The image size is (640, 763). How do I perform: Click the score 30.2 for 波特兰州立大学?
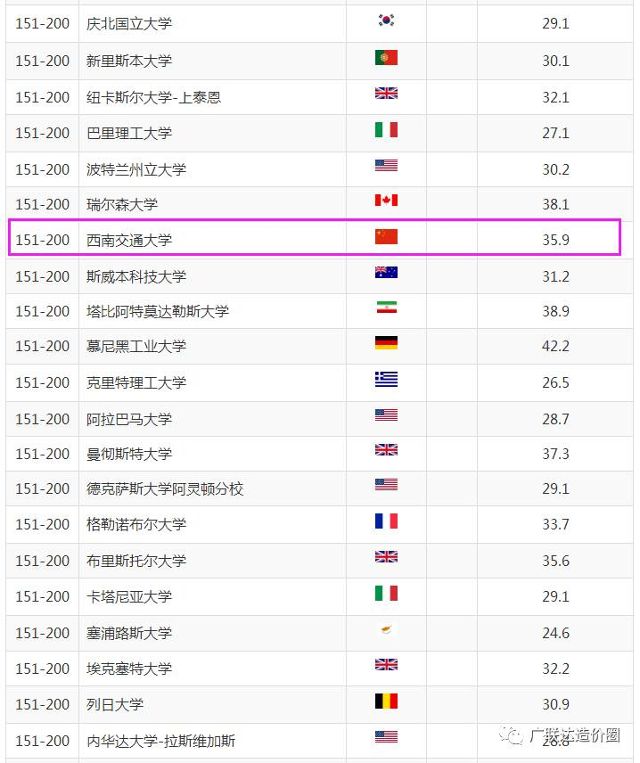(x=555, y=169)
